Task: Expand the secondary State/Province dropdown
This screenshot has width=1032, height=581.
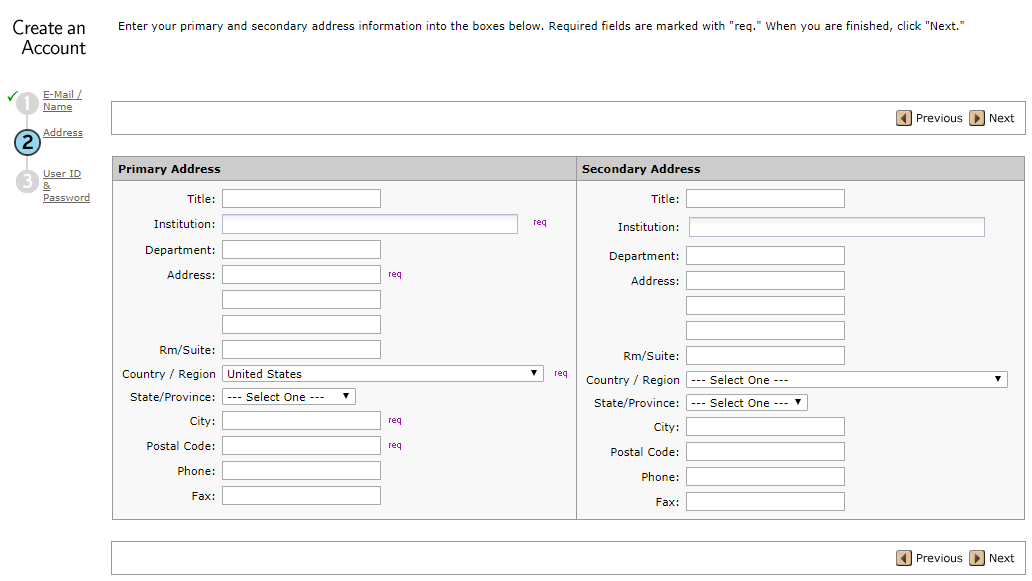Action: point(746,403)
